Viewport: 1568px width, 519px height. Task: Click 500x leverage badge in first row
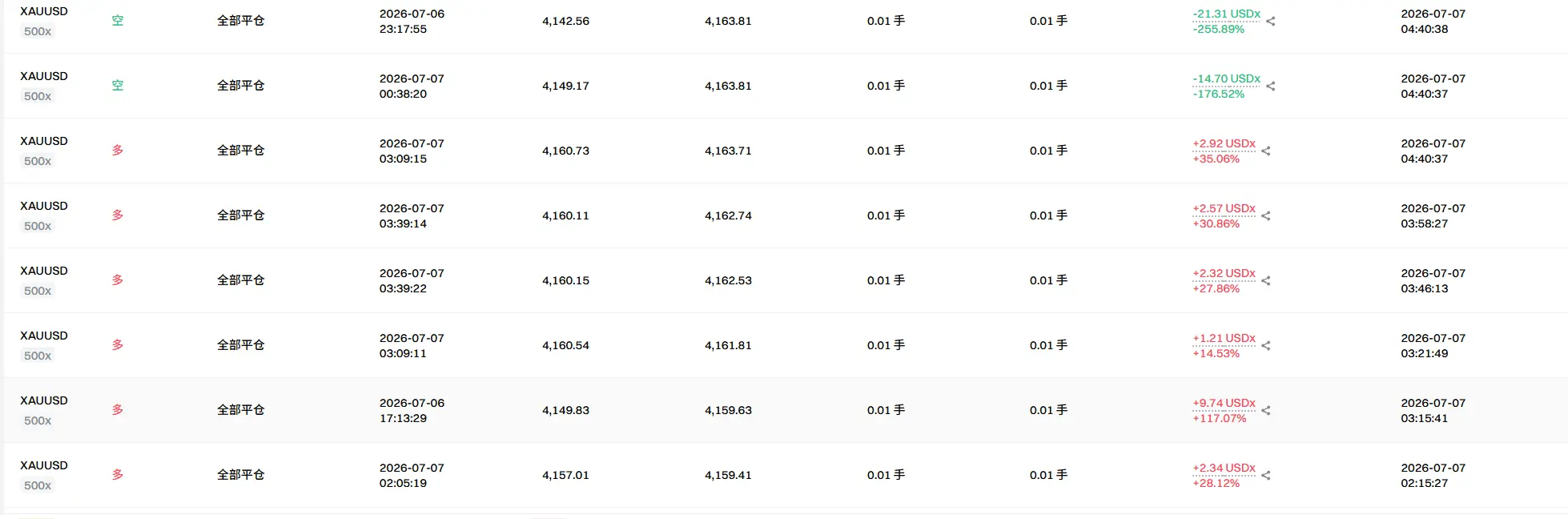(x=38, y=31)
